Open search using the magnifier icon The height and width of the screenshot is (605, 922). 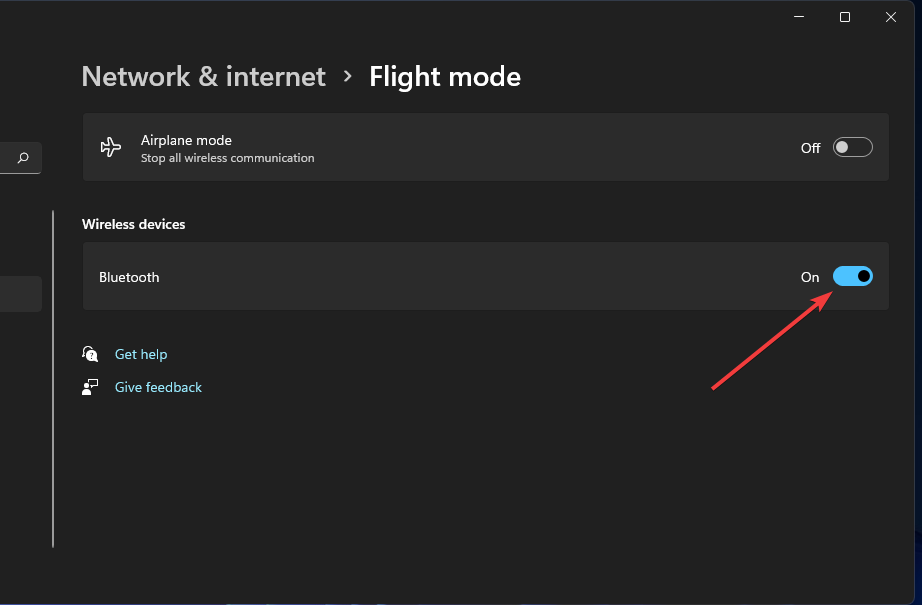(x=21, y=157)
